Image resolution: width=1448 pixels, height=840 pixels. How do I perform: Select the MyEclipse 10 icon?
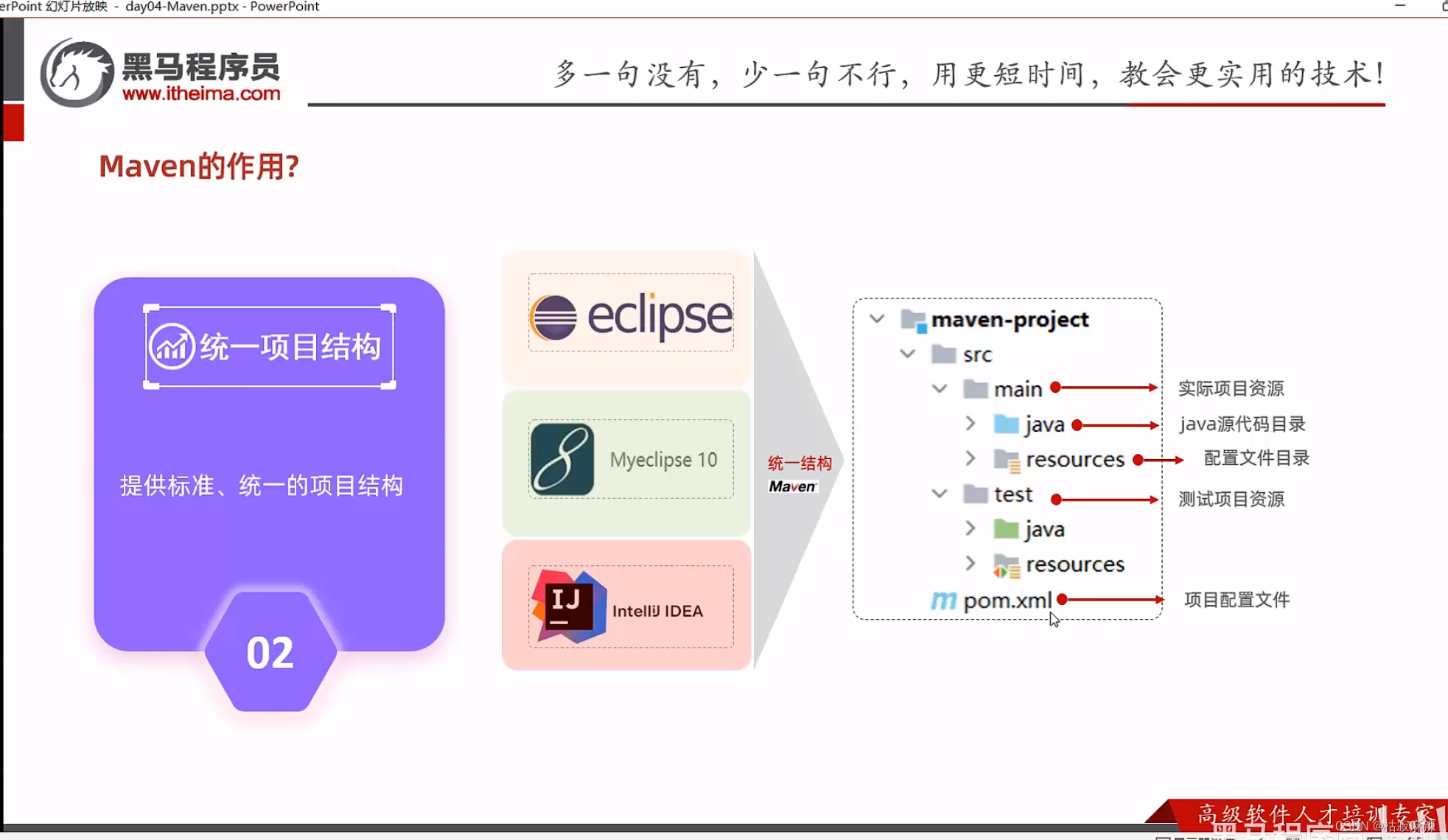pos(563,458)
